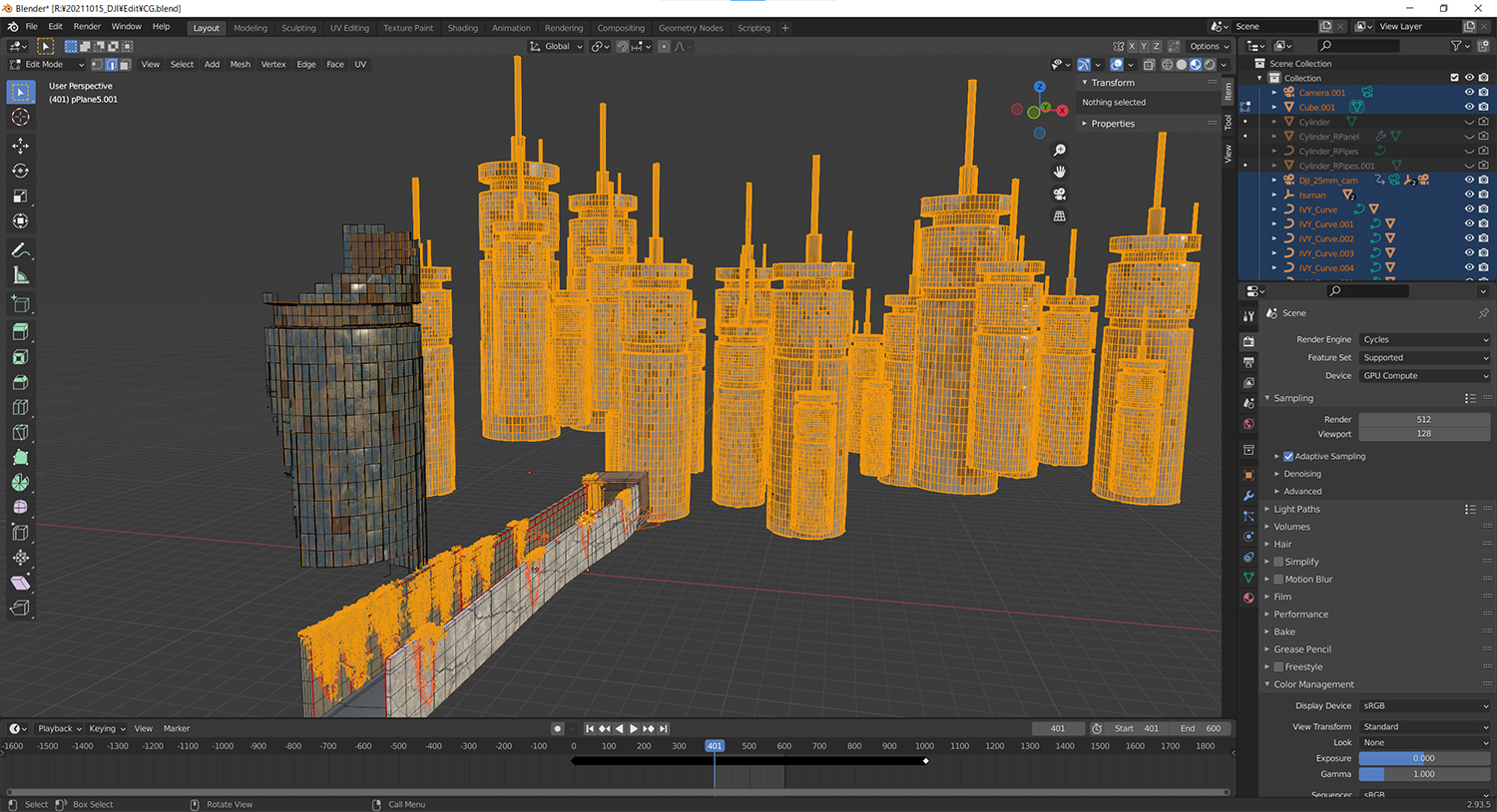Jump to timeline end frame button
The height and width of the screenshot is (812, 1497).
[664, 729]
